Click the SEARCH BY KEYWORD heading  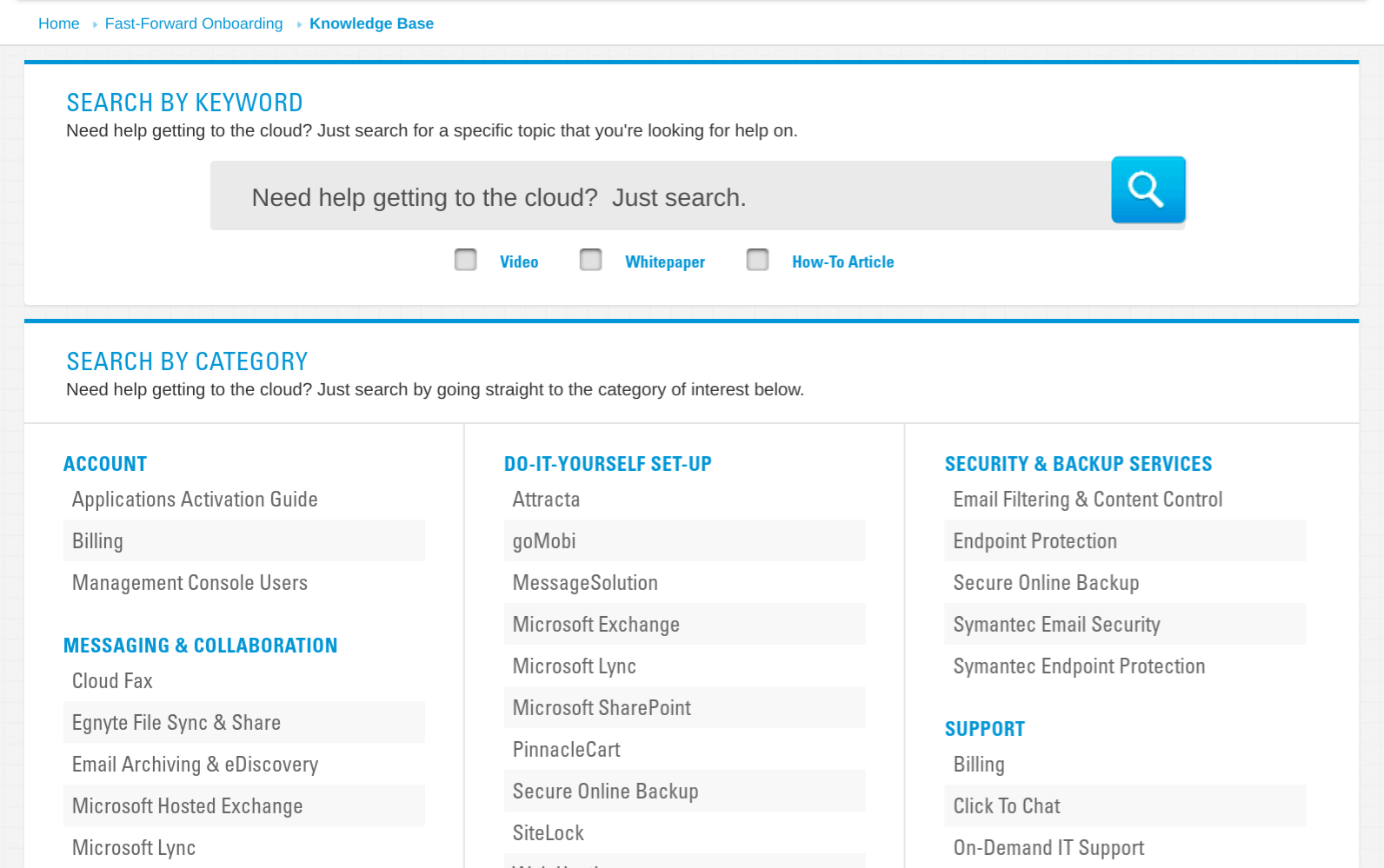pyautogui.click(x=185, y=103)
